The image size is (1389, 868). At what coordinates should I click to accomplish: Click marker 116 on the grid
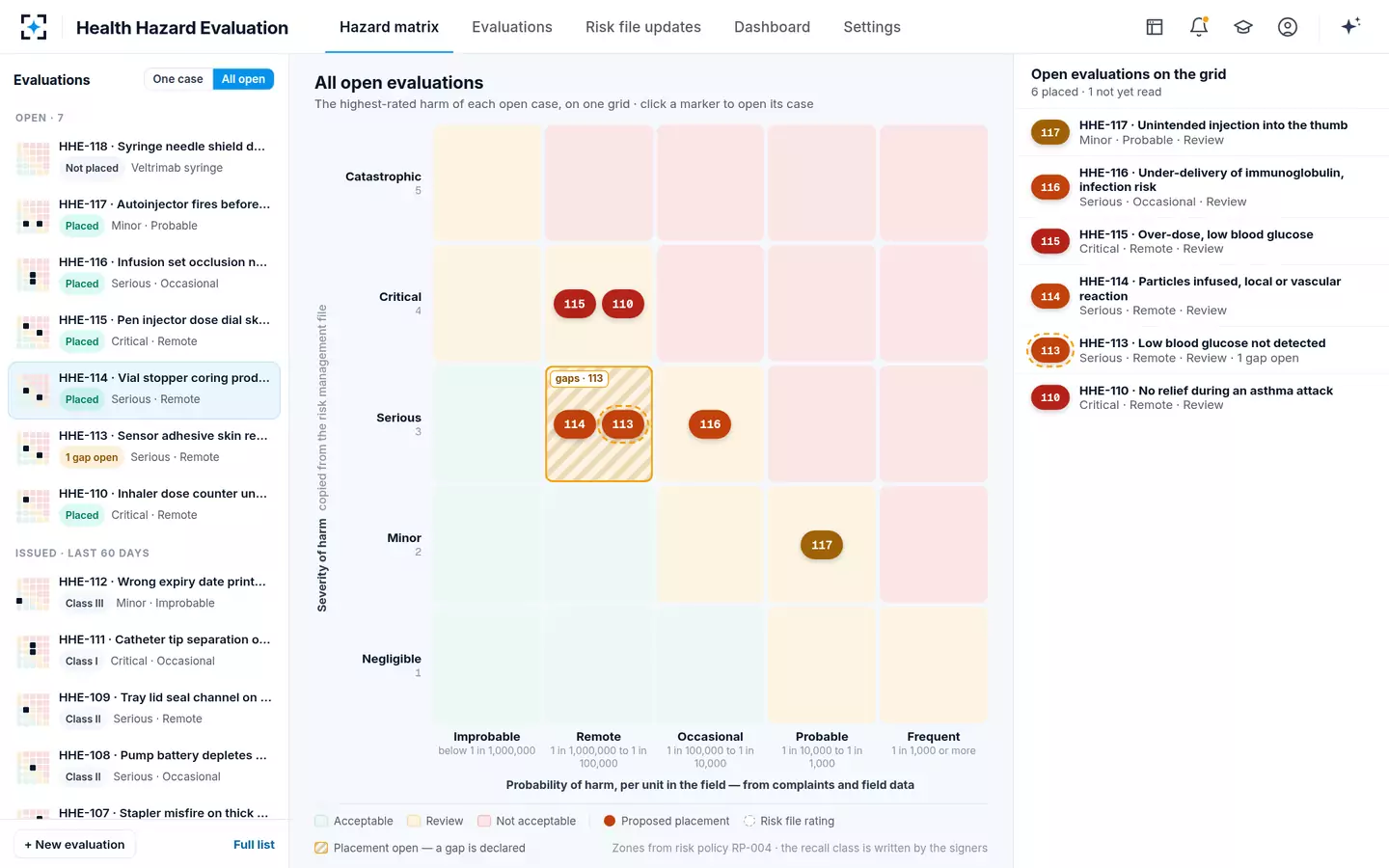710,424
